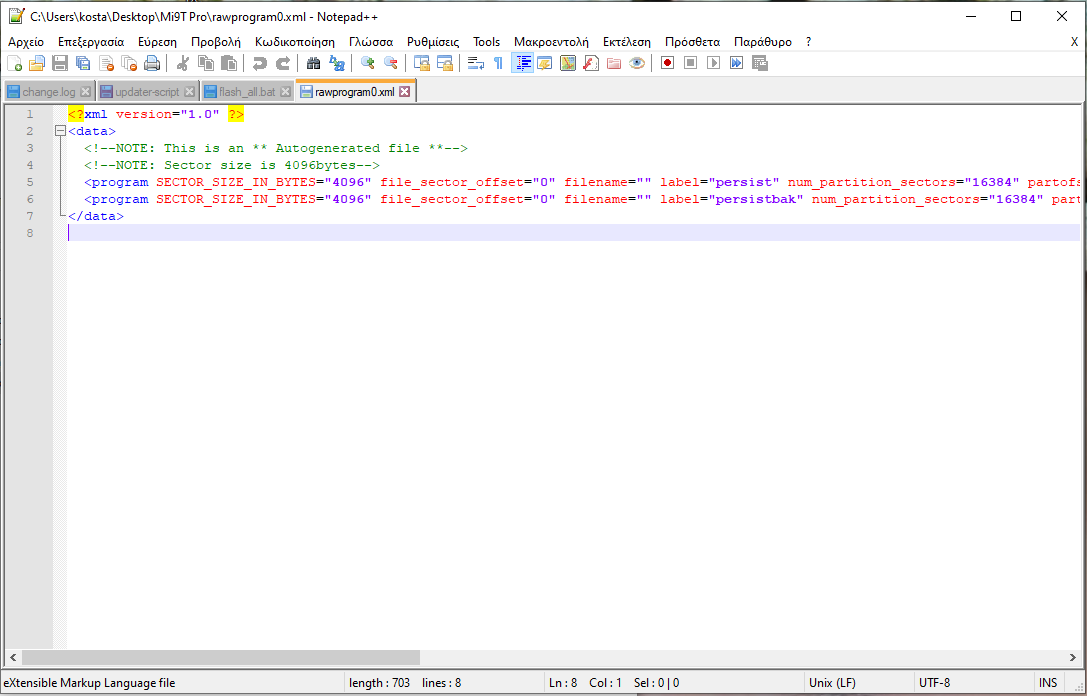Click the Save All toolbar icon
Viewport: 1087px width, 696px height.
coord(83,63)
